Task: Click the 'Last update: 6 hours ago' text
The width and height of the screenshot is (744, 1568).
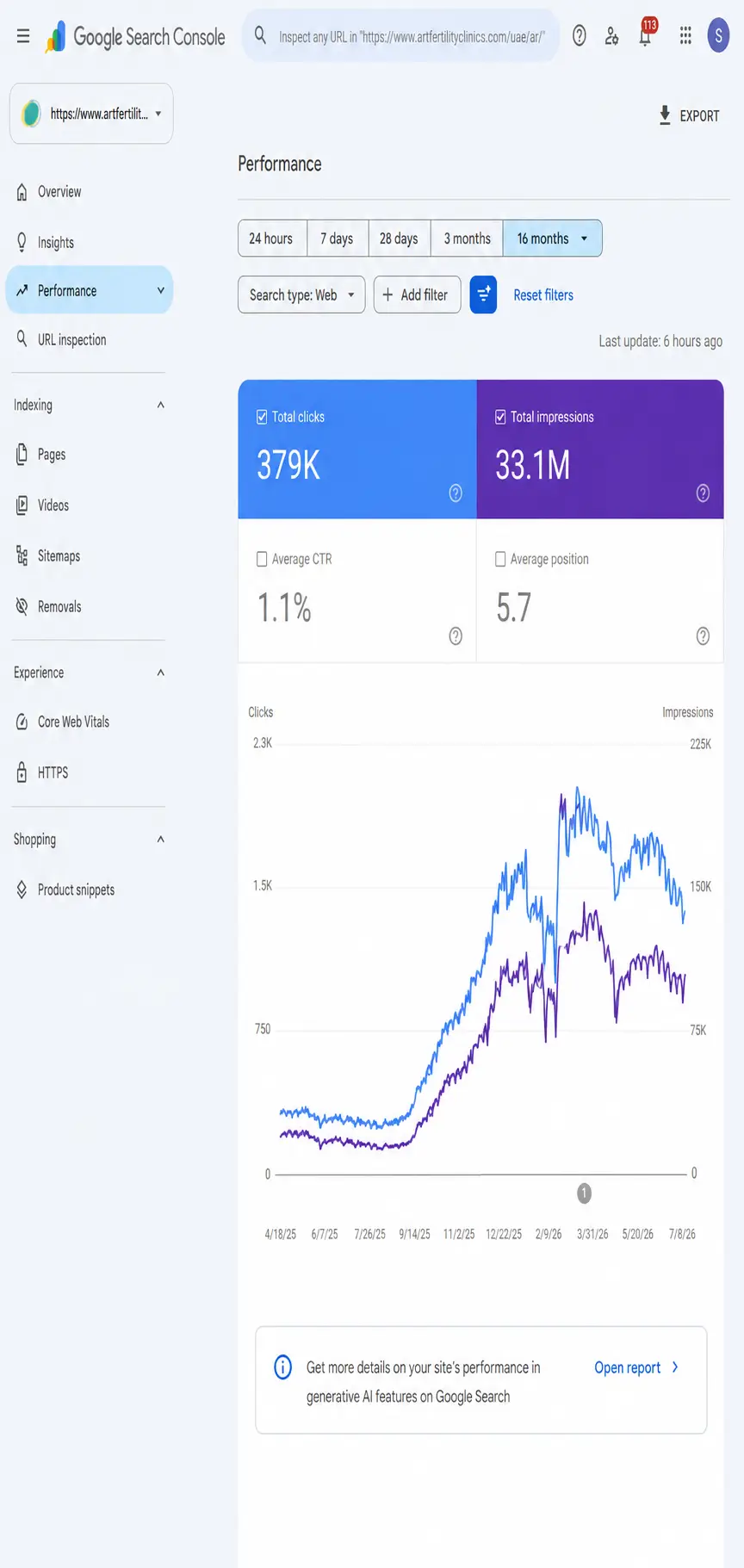Action: (x=660, y=341)
